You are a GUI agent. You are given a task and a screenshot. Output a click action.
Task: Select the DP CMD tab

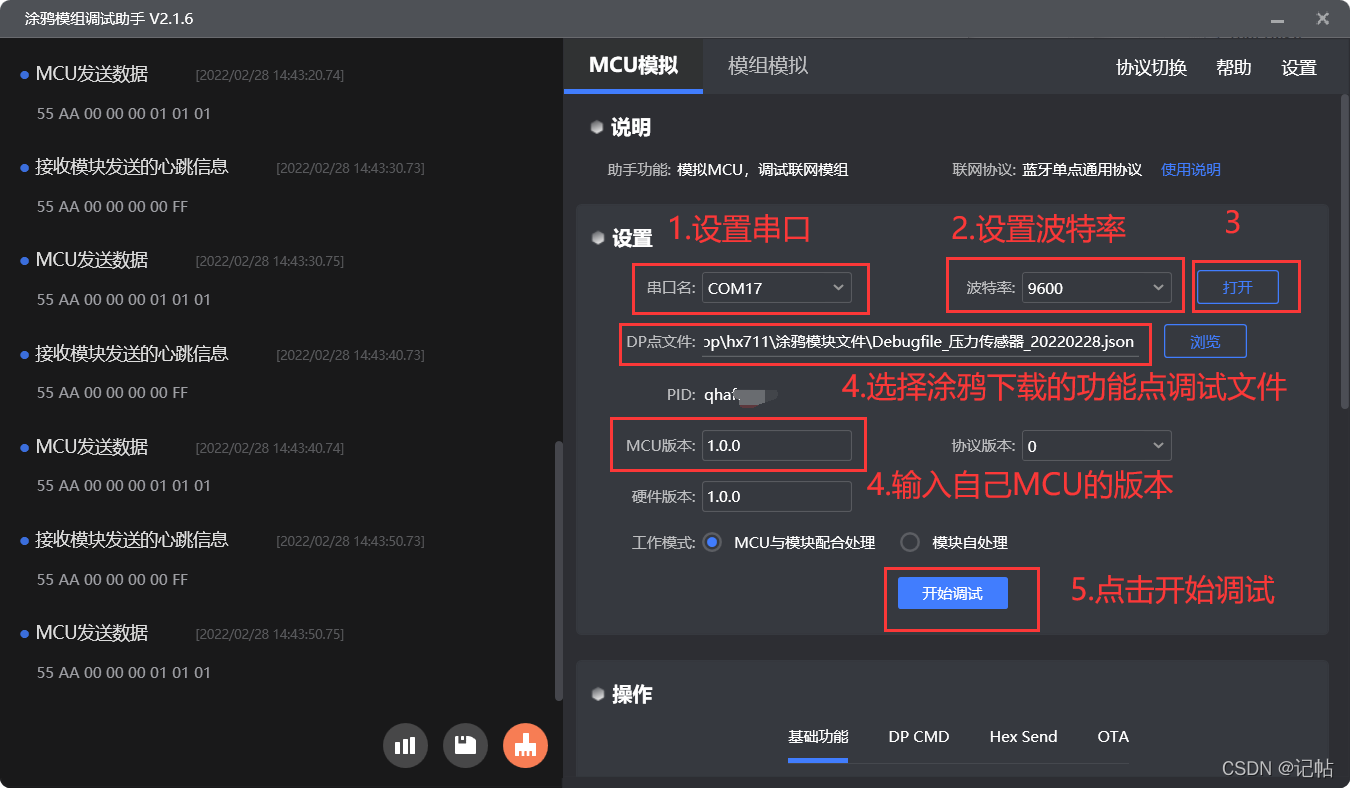click(918, 737)
